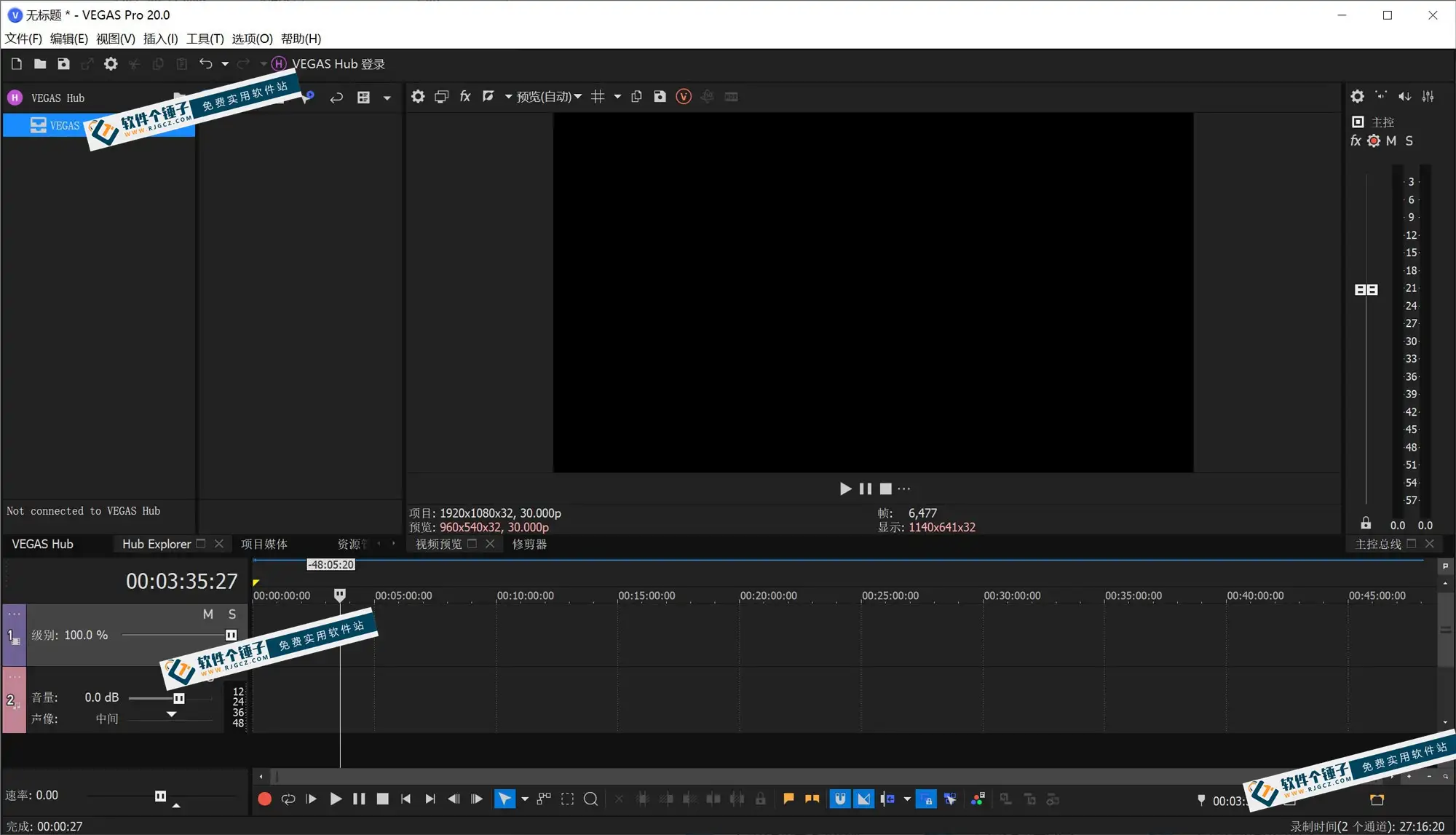This screenshot has width=1456, height=835.
Task: Save the project with the disk icon
Action: click(63, 64)
